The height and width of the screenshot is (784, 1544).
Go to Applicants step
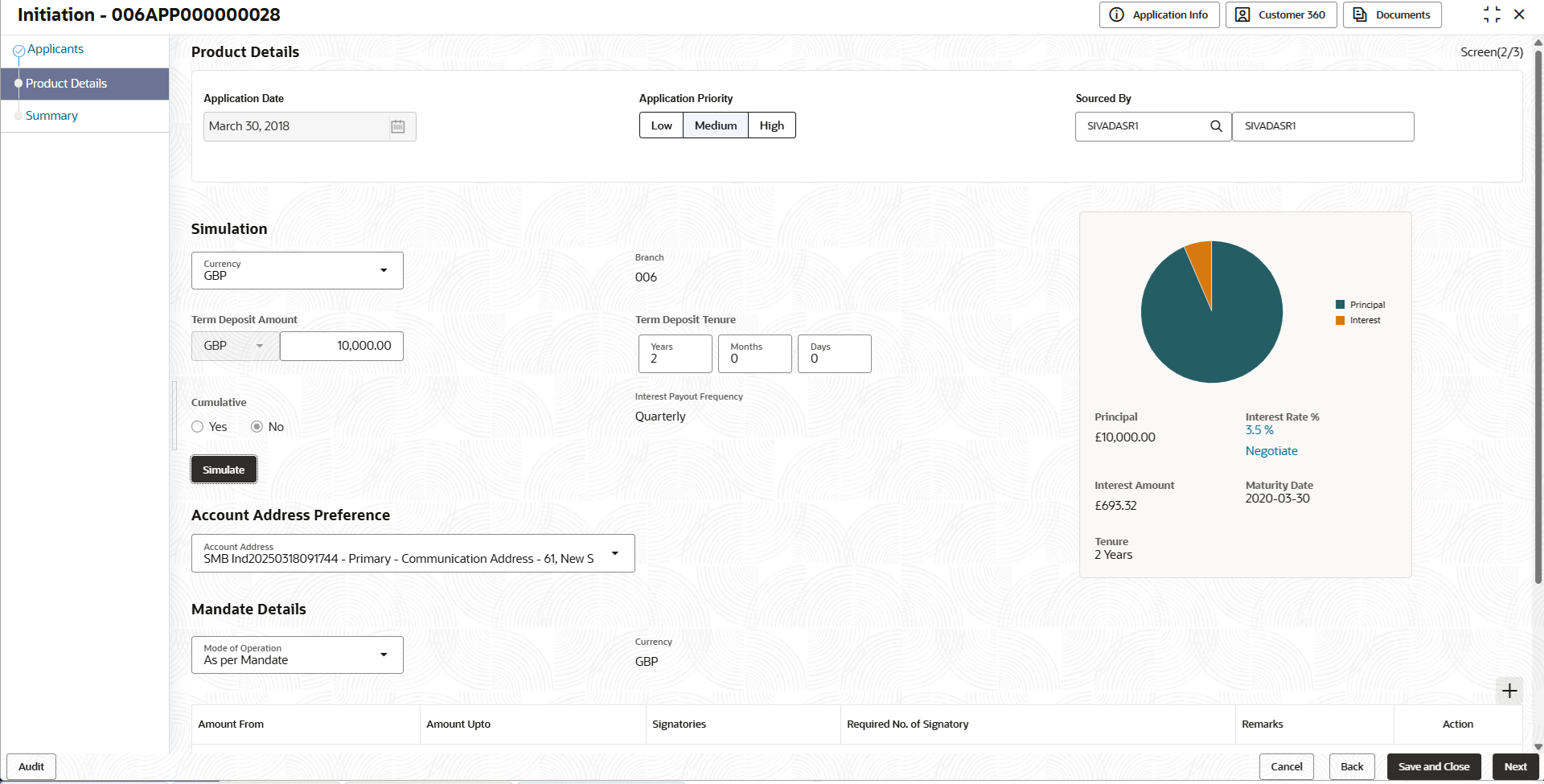tap(55, 49)
